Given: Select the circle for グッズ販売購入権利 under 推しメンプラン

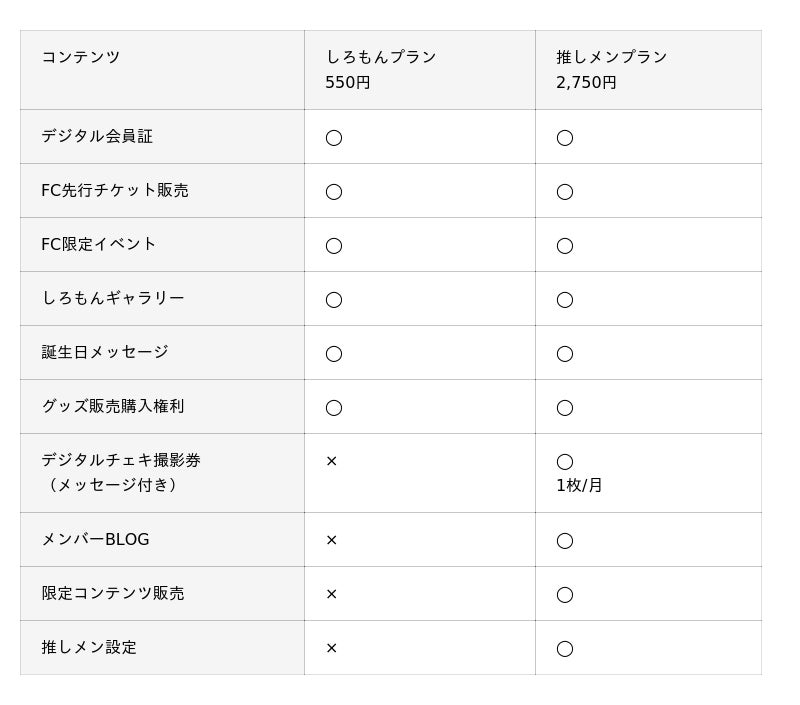Looking at the screenshot, I should [565, 408].
